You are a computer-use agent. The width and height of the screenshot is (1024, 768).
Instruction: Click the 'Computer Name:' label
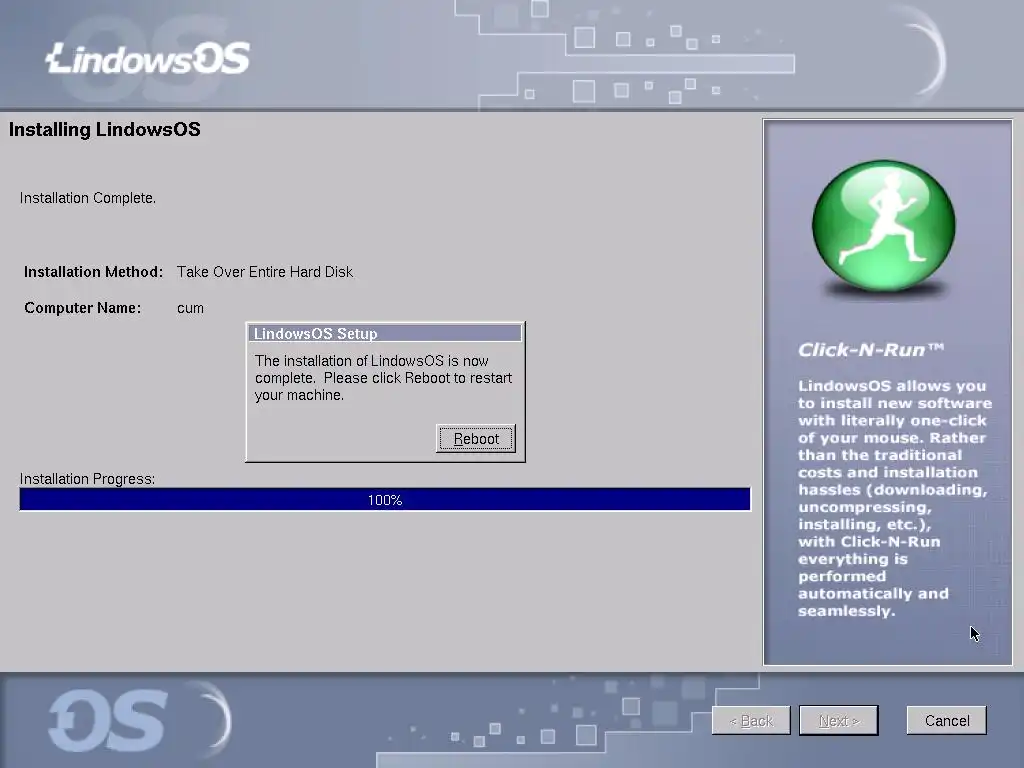click(x=82, y=308)
